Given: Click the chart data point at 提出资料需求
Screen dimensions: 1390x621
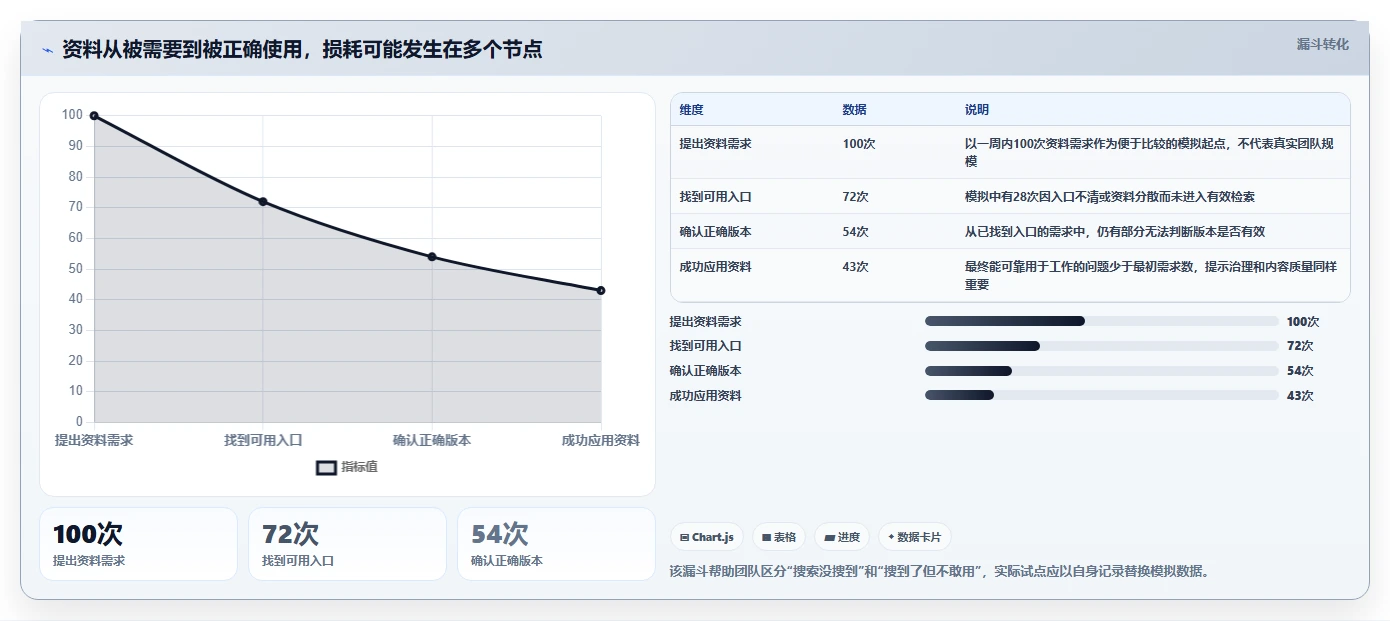Looking at the screenshot, I should coord(94,116).
